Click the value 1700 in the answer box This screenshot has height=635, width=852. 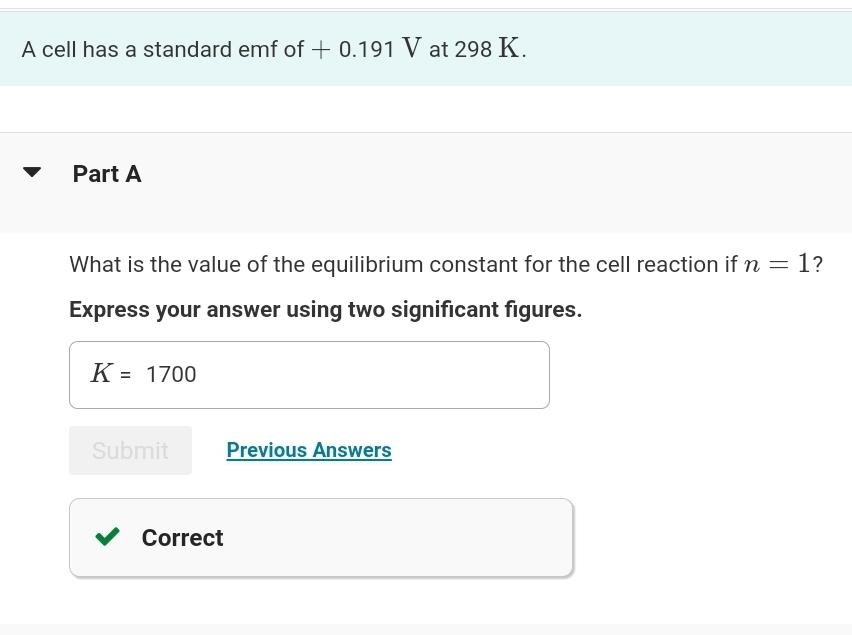[x=171, y=374]
